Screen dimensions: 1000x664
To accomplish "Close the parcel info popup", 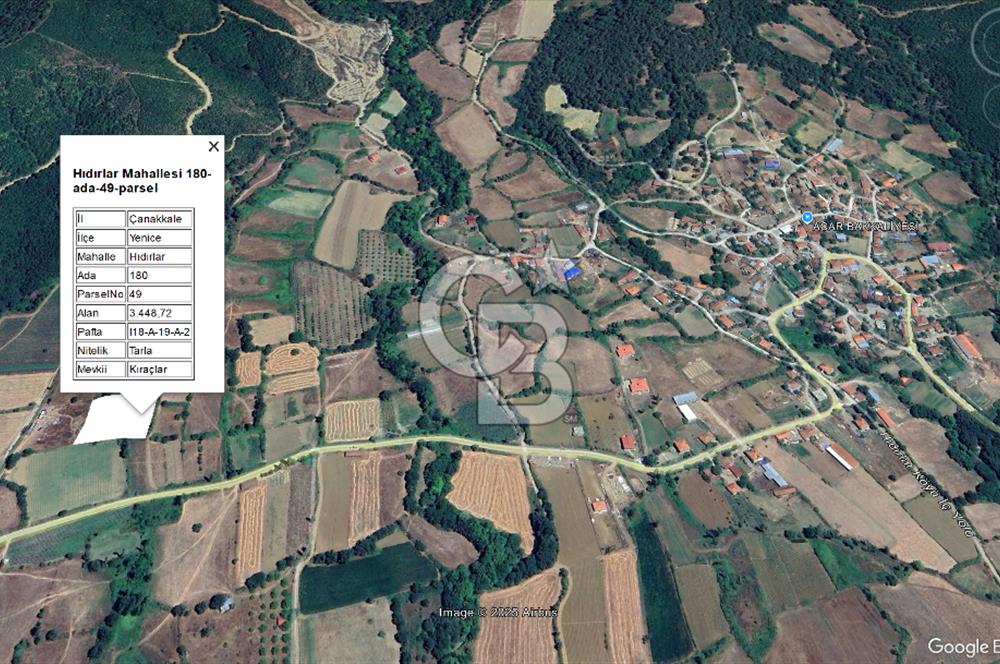I will tap(213, 147).
